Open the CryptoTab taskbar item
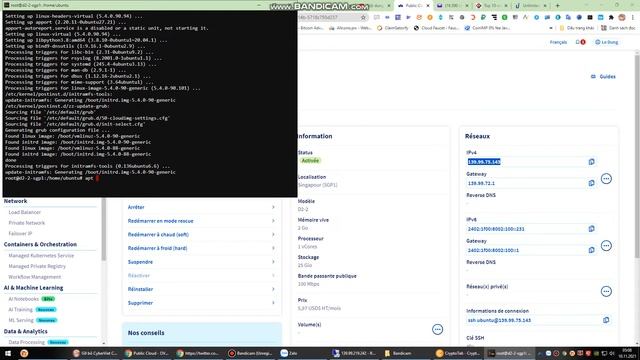Image resolution: width=640 pixels, height=360 pixels. pyautogui.click(x=458, y=353)
